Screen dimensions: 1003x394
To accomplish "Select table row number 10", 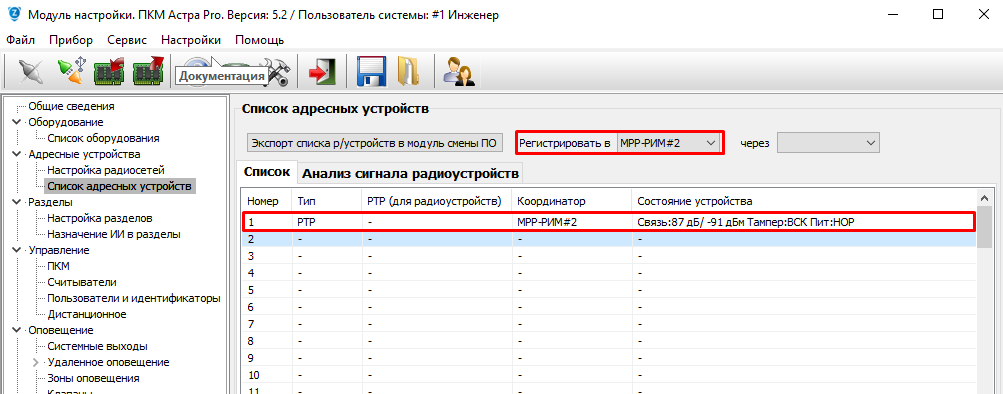I will coord(608,375).
